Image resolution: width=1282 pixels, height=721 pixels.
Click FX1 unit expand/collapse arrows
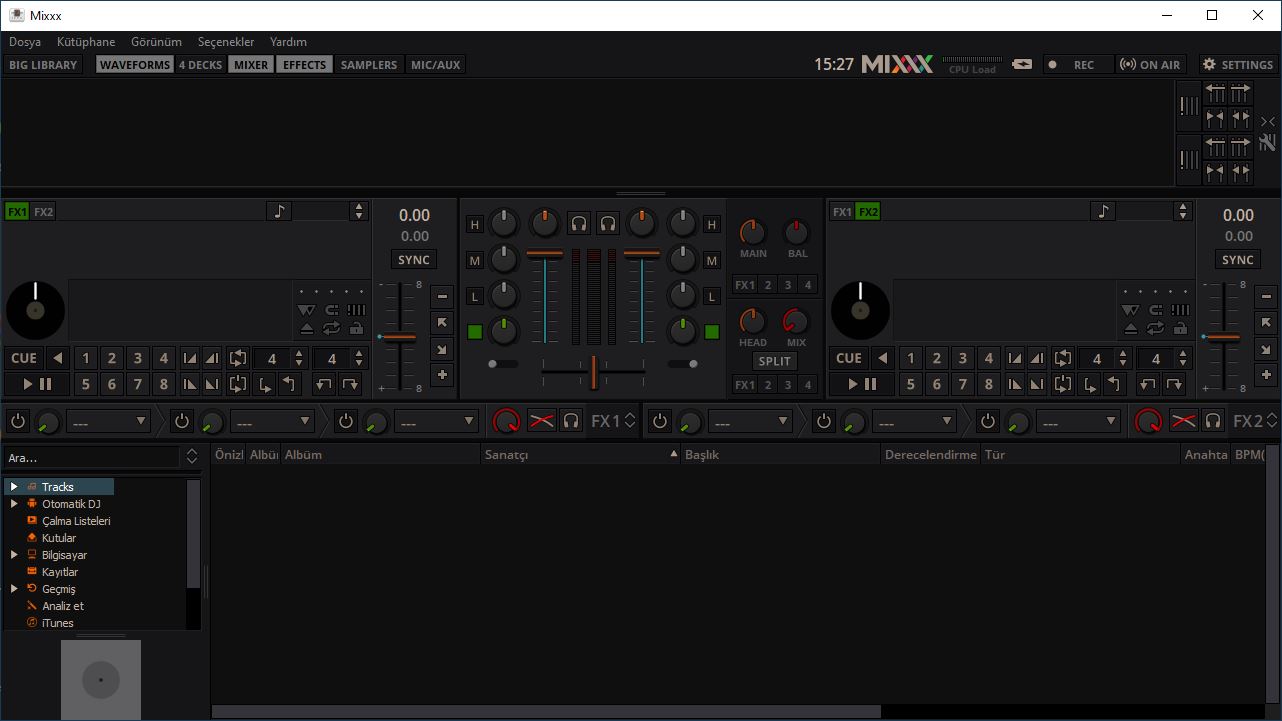click(x=630, y=421)
